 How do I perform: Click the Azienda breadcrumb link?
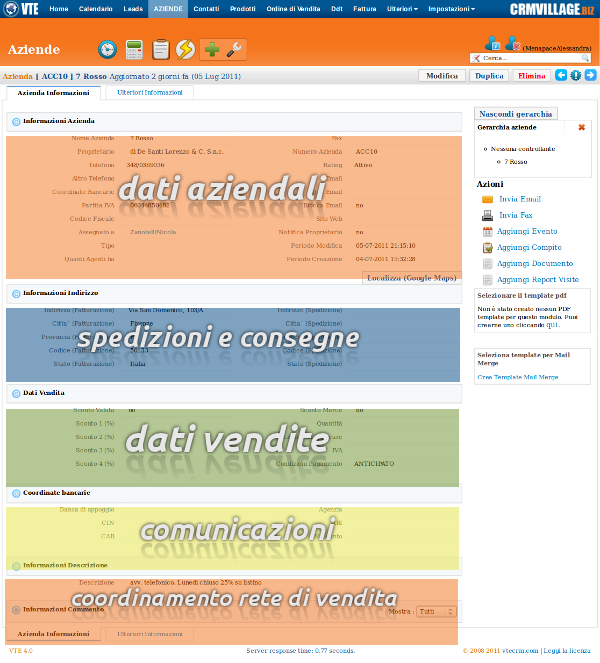point(17,76)
